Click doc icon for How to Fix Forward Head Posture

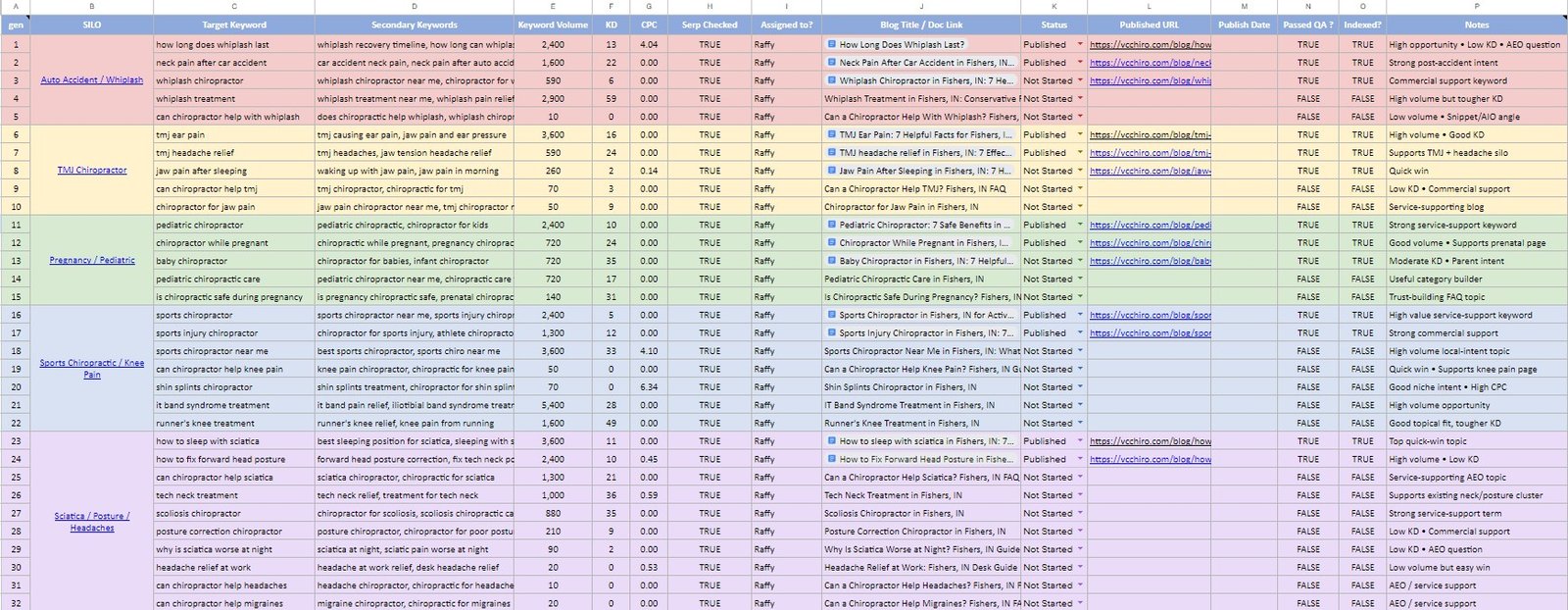point(832,459)
